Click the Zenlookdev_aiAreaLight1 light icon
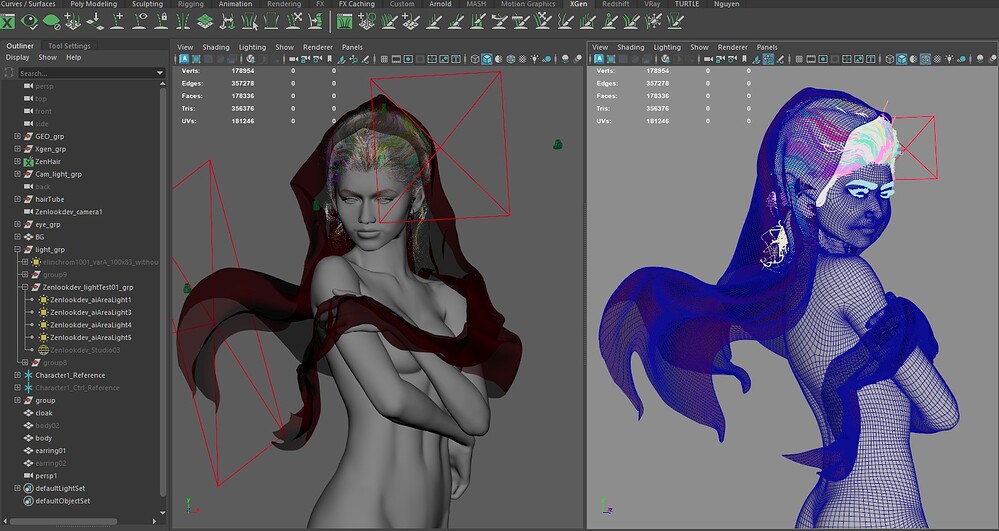This screenshot has height=531, width=999. pos(43,300)
